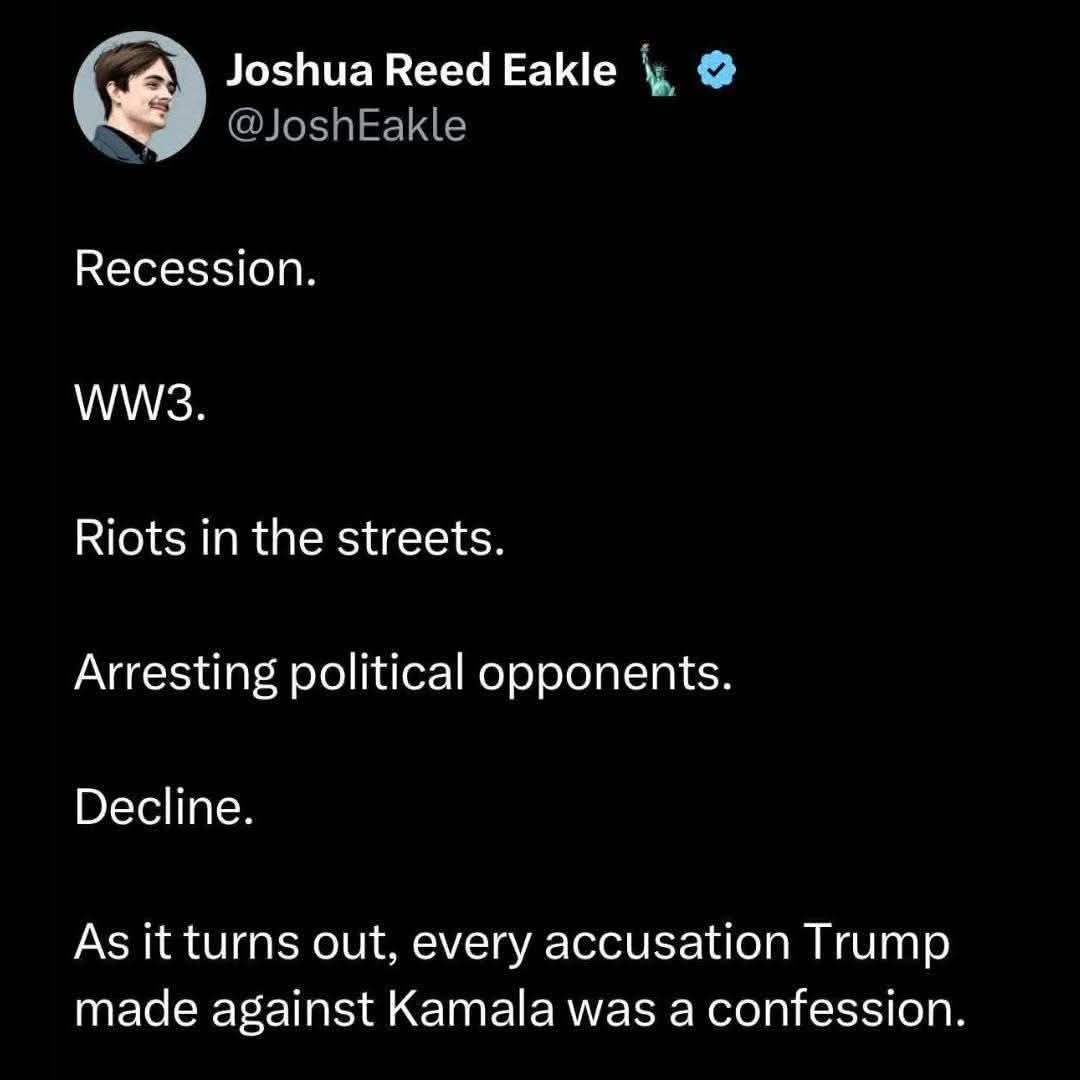Click the "WW3." line of text
This screenshot has width=1080, height=1080.
point(139,406)
